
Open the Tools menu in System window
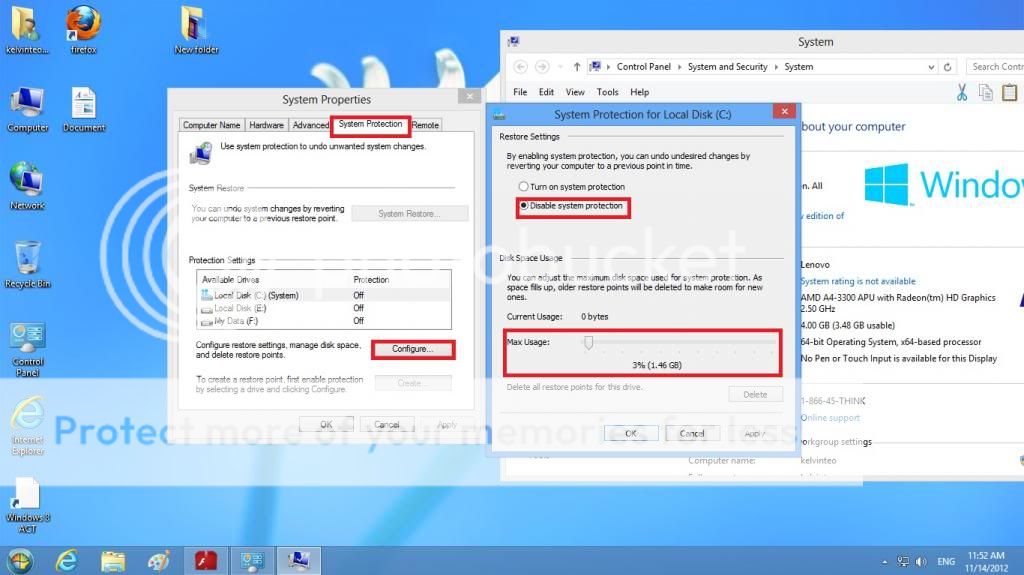[x=607, y=92]
